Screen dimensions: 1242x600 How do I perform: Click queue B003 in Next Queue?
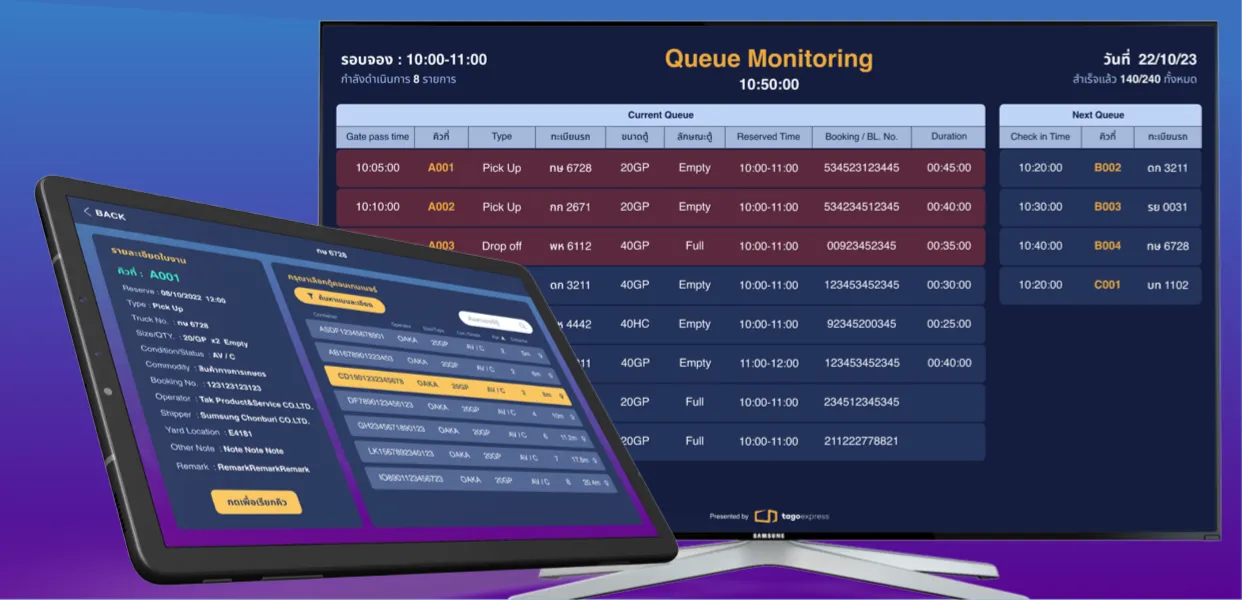click(x=1107, y=207)
